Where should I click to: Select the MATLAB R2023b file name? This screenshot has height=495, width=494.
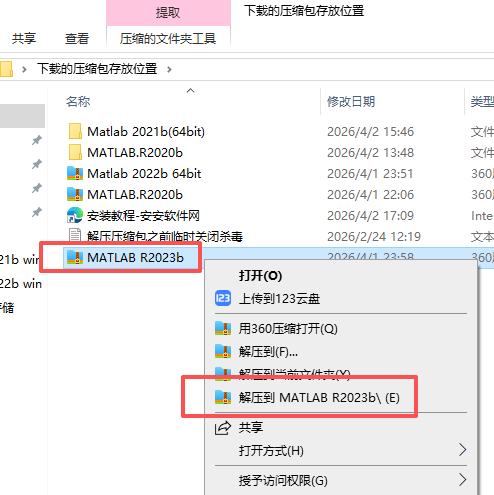tap(135, 258)
